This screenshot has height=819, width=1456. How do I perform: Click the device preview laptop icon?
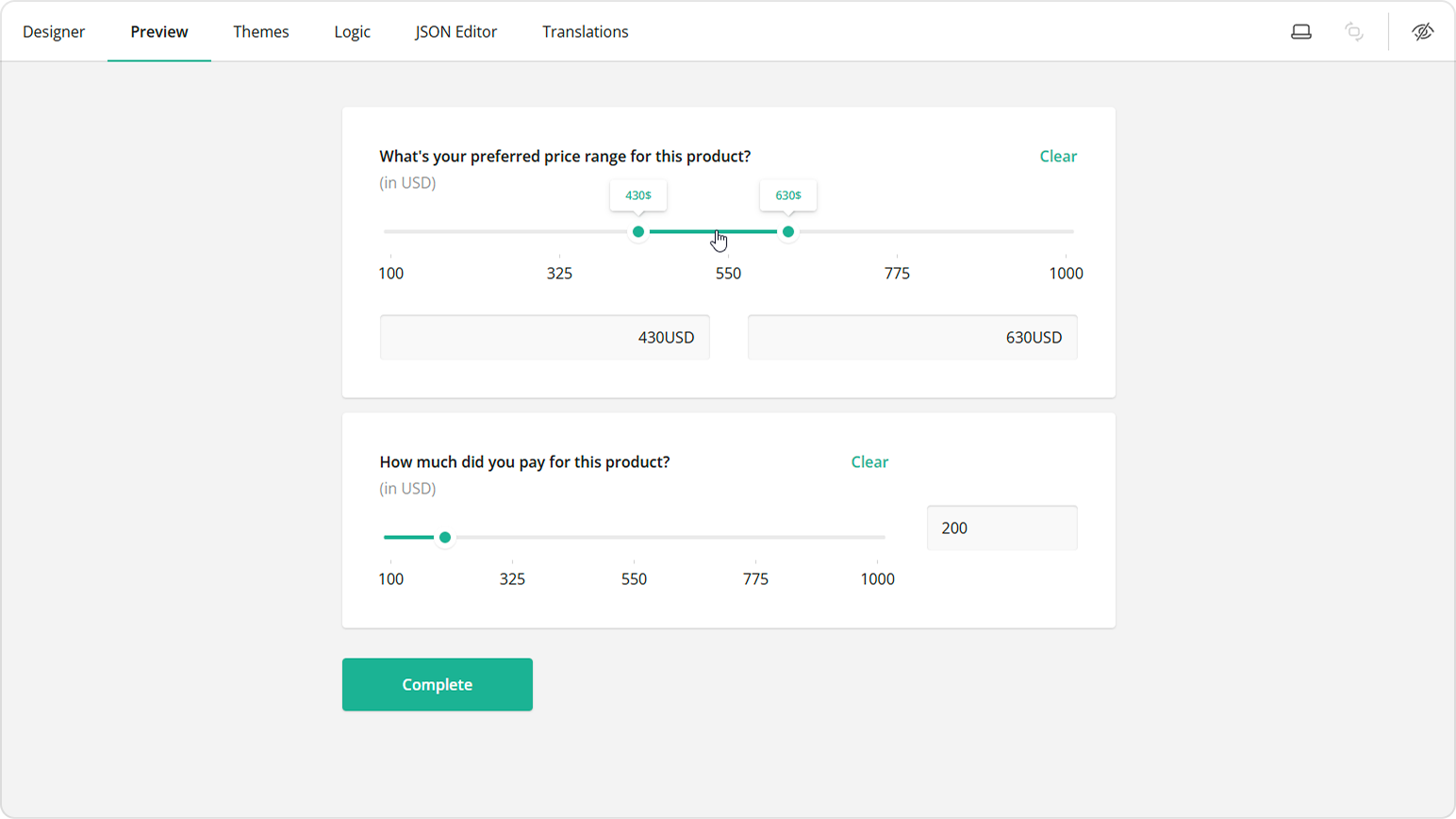pyautogui.click(x=1301, y=32)
